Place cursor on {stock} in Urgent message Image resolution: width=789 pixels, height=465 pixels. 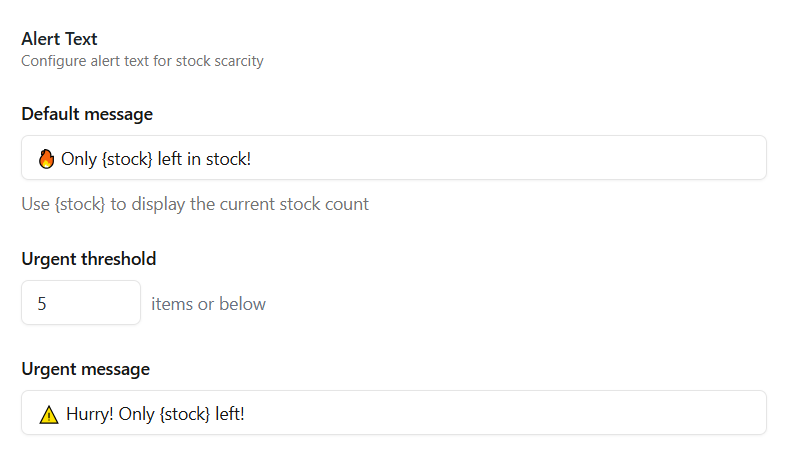185,413
